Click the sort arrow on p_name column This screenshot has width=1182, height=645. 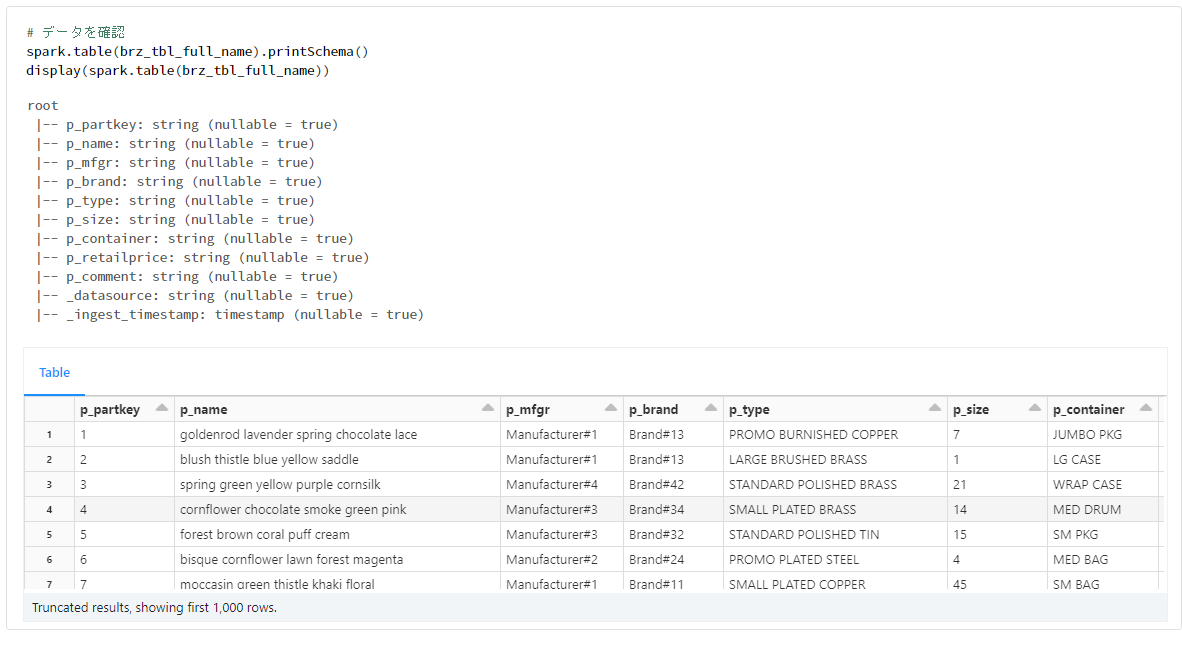489,407
